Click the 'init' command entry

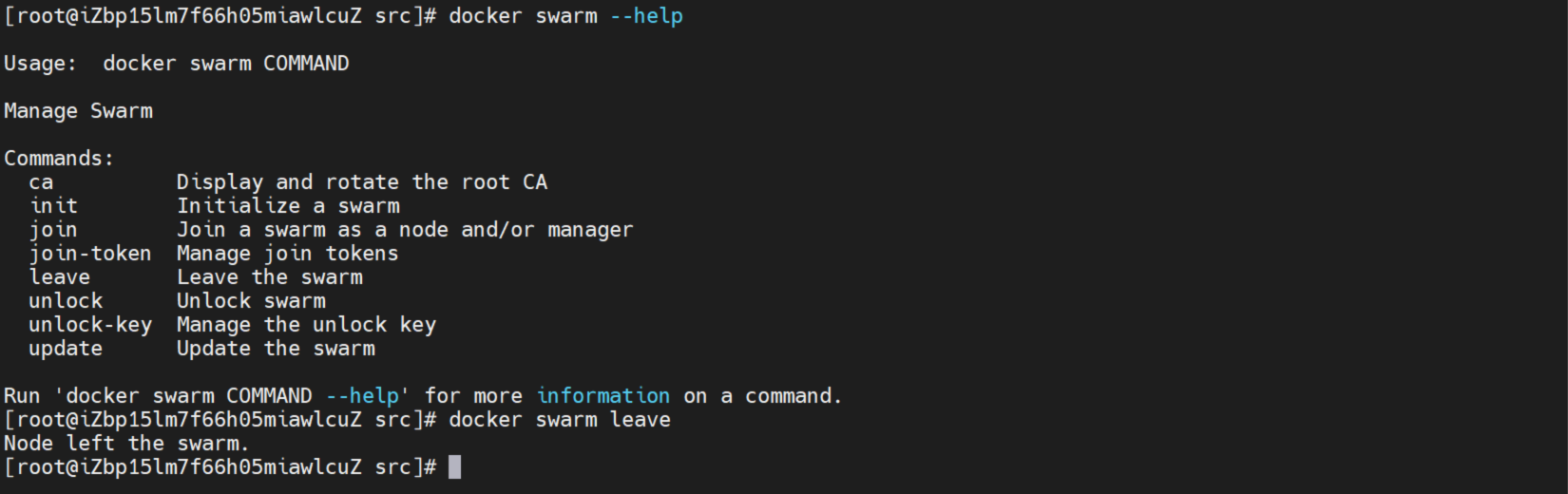pos(53,206)
